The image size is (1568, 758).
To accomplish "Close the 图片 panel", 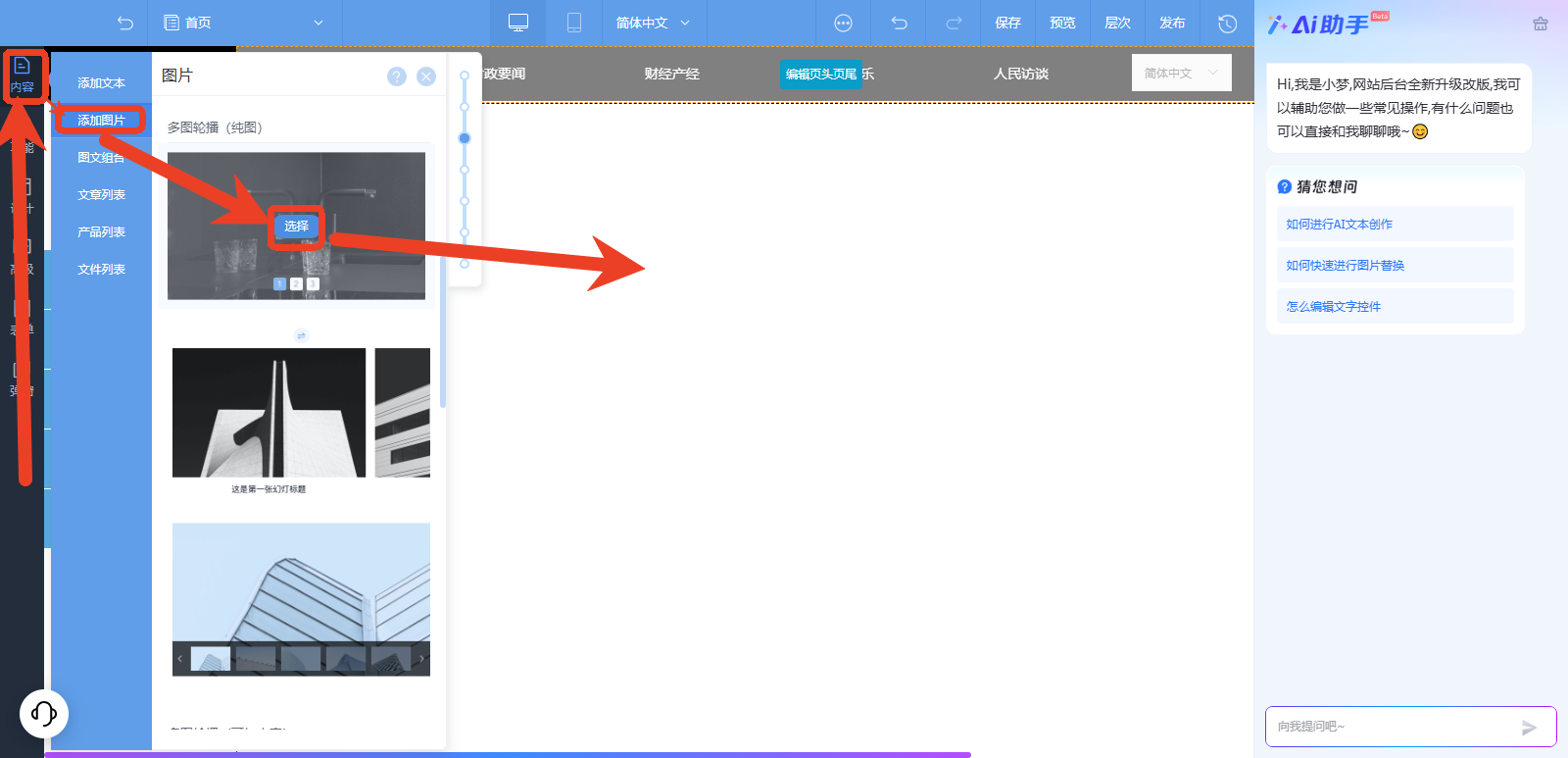I will (426, 76).
